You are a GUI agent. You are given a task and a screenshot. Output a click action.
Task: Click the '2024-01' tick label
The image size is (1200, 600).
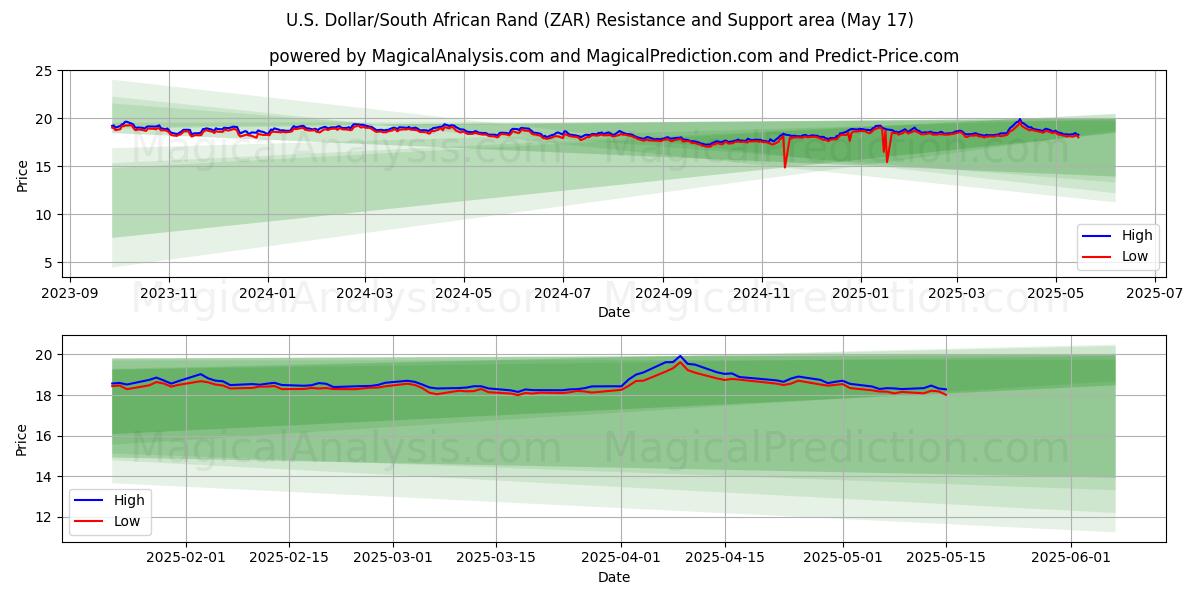[267, 293]
